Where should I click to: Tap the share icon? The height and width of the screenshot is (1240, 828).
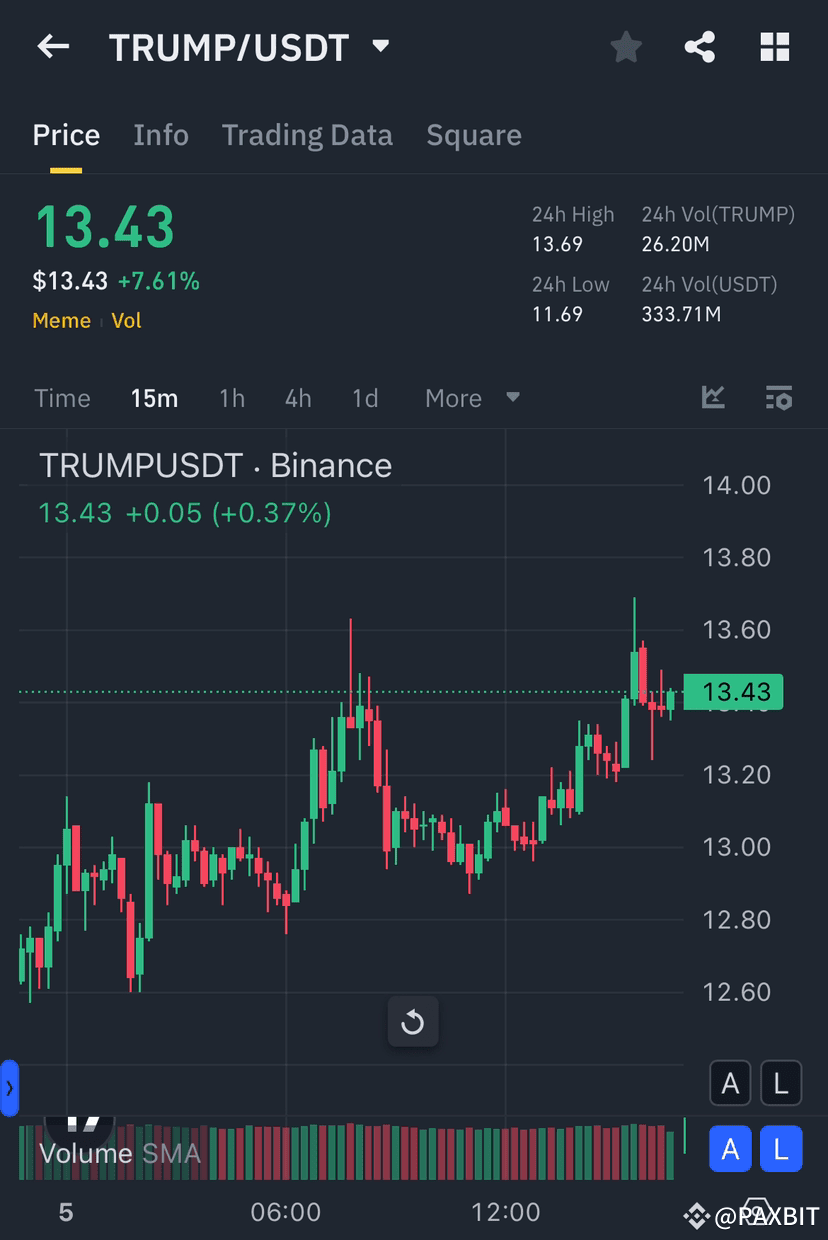[x=700, y=46]
